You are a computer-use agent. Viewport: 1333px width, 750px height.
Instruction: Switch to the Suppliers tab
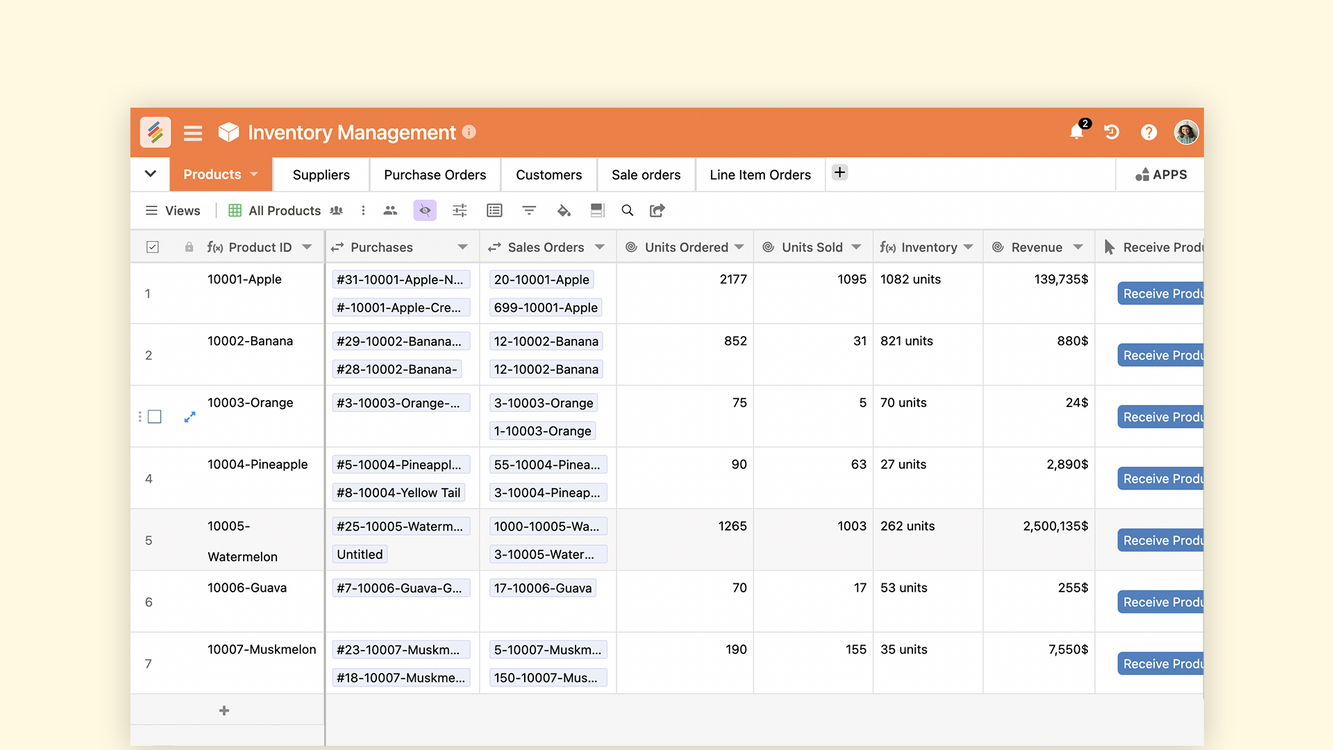(x=321, y=175)
